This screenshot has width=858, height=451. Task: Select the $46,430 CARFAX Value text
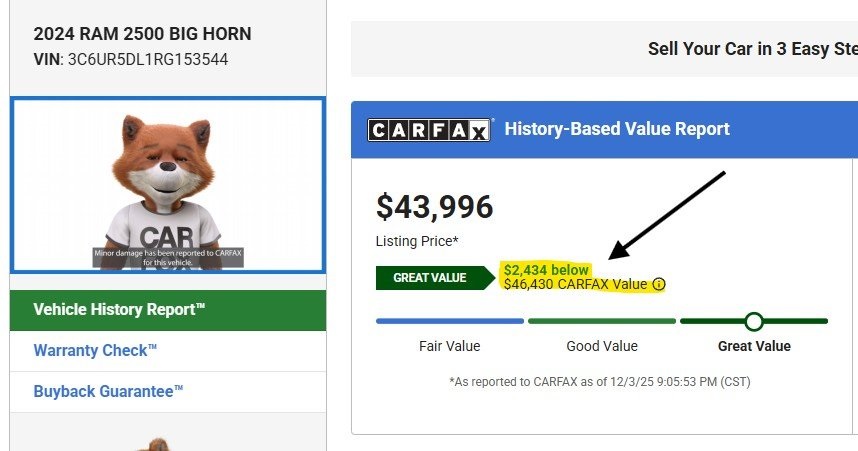coord(575,284)
